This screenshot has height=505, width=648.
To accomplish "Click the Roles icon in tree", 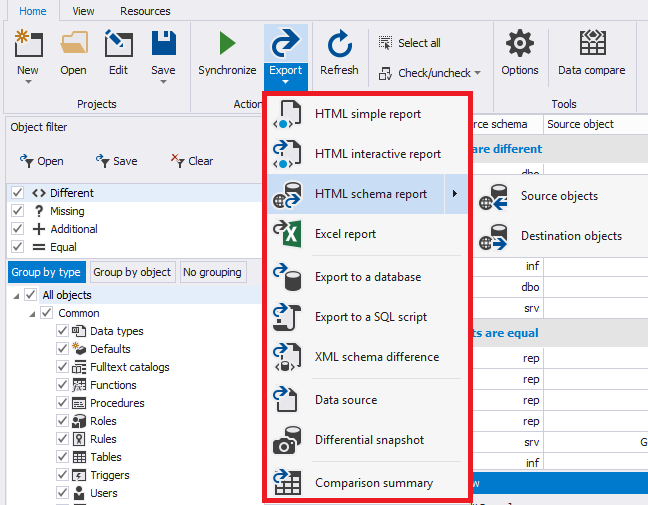I will [x=79, y=421].
